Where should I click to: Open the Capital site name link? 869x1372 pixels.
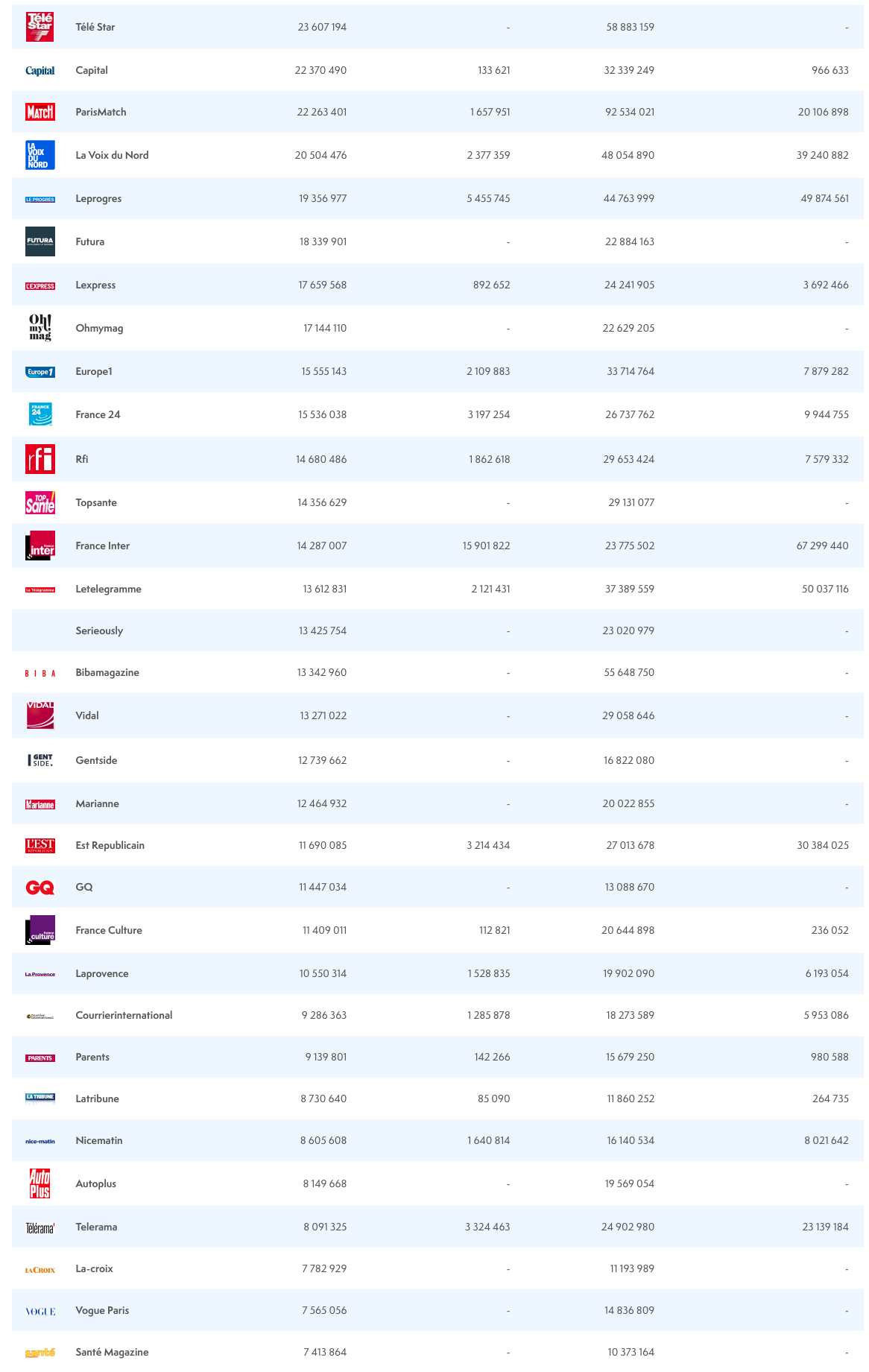point(92,70)
